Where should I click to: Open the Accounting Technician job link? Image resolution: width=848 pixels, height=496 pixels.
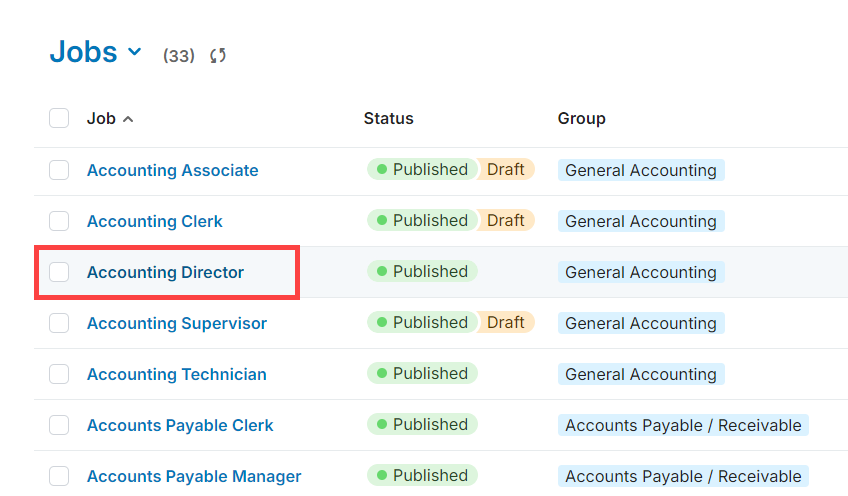pyautogui.click(x=176, y=374)
